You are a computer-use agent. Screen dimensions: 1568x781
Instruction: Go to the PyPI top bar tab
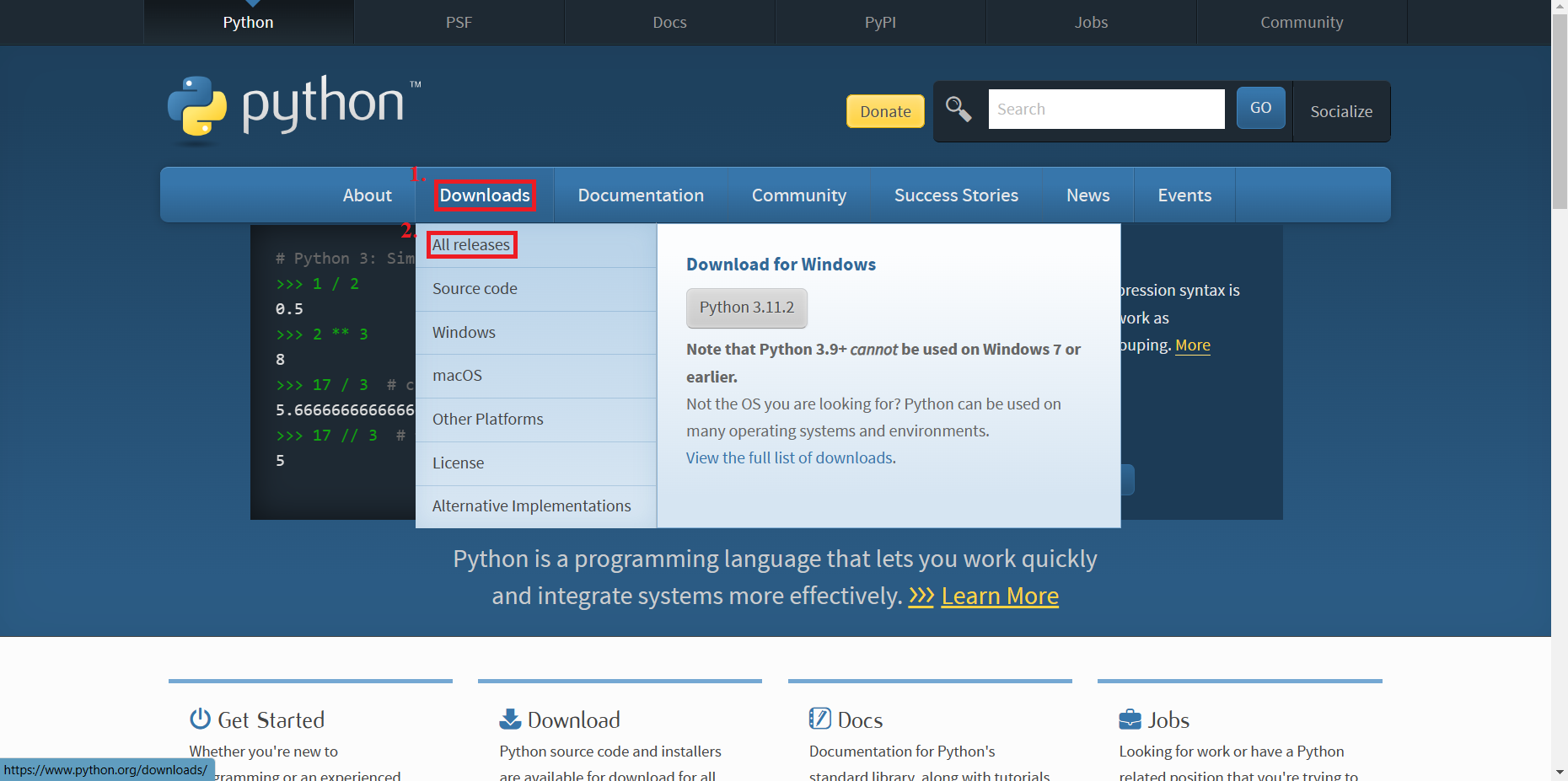coord(881,22)
